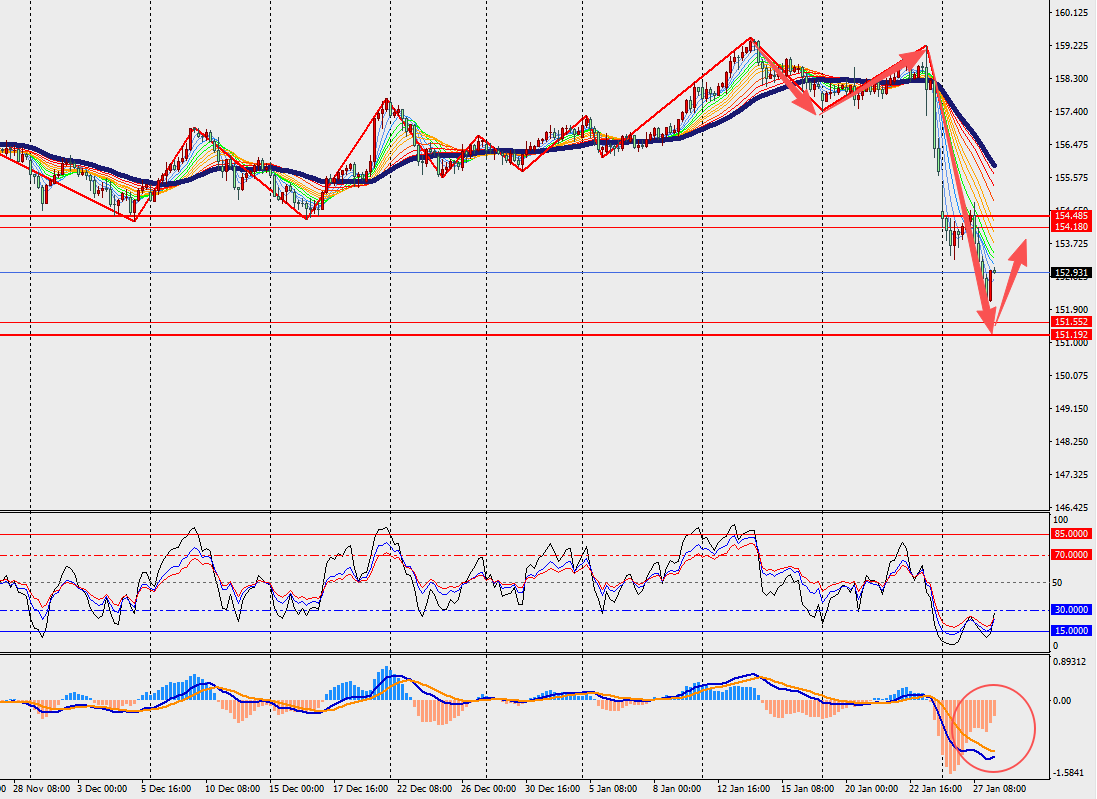Image resolution: width=1097 pixels, height=799 pixels.
Task: Select the blue 30.0000 level label
Action: click(1073, 610)
